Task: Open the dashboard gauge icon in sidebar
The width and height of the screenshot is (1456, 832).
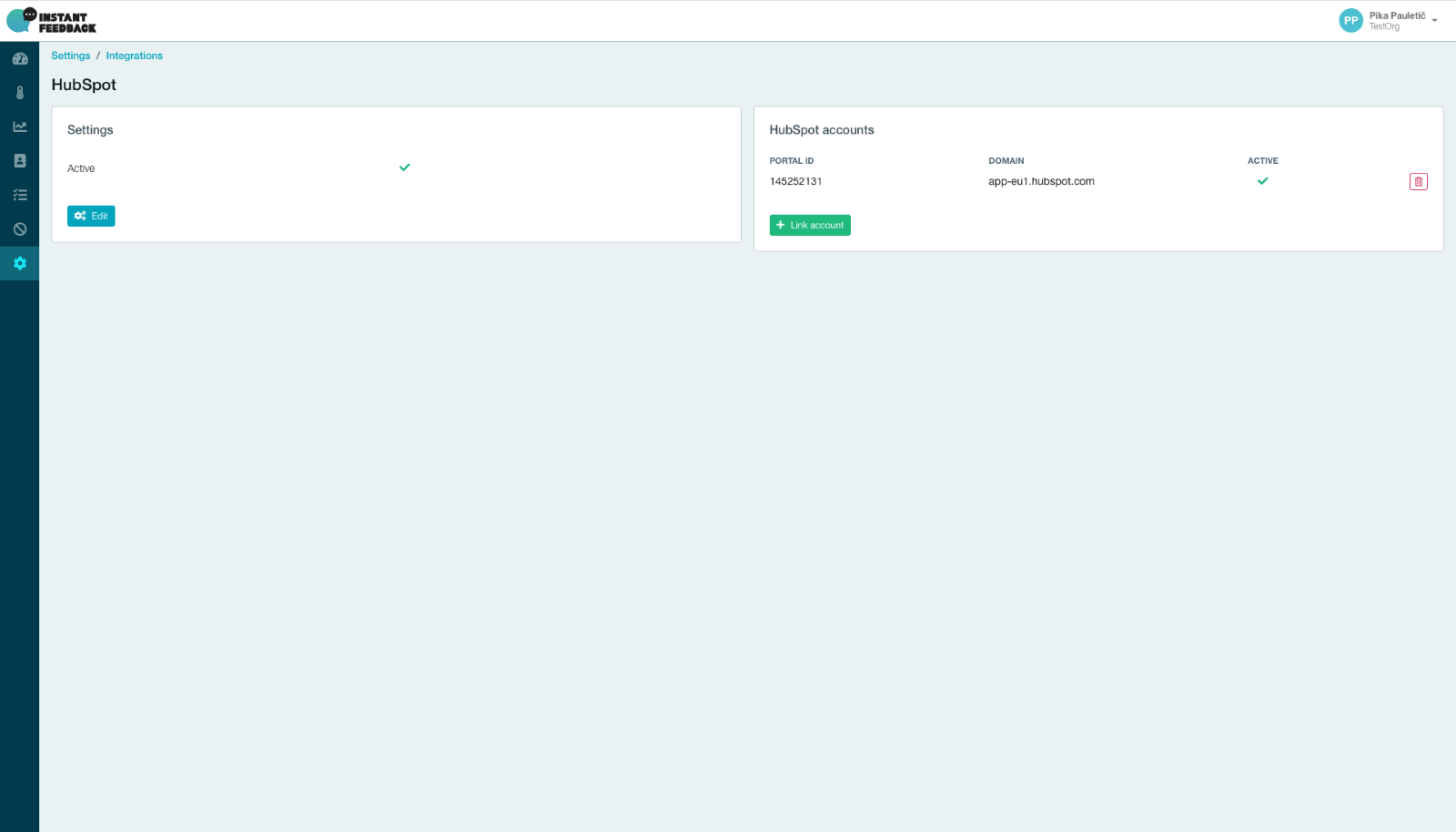Action: click(x=20, y=59)
